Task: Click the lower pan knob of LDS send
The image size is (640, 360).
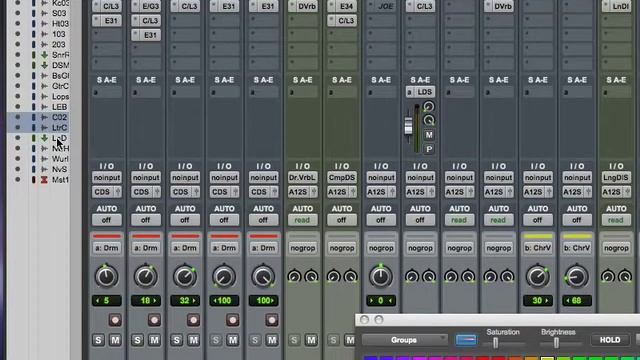Action: [x=429, y=120]
